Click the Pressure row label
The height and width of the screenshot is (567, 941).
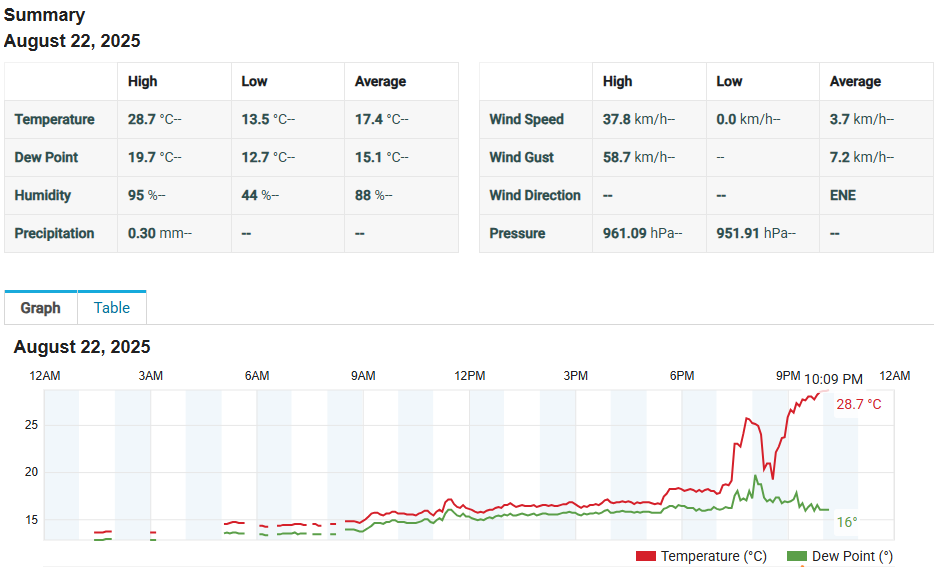click(518, 233)
